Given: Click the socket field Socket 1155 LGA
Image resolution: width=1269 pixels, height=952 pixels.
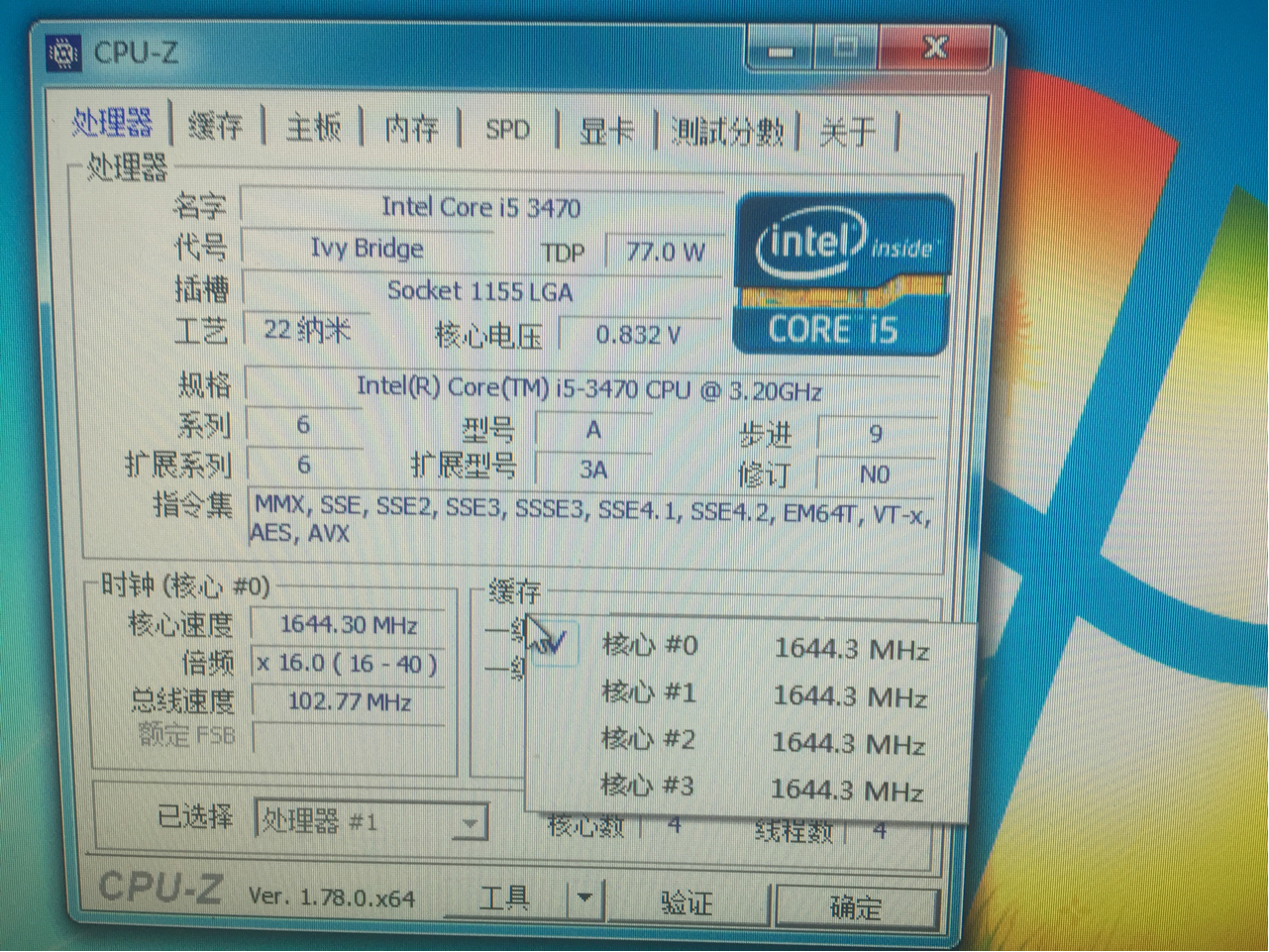Looking at the screenshot, I should point(481,291).
